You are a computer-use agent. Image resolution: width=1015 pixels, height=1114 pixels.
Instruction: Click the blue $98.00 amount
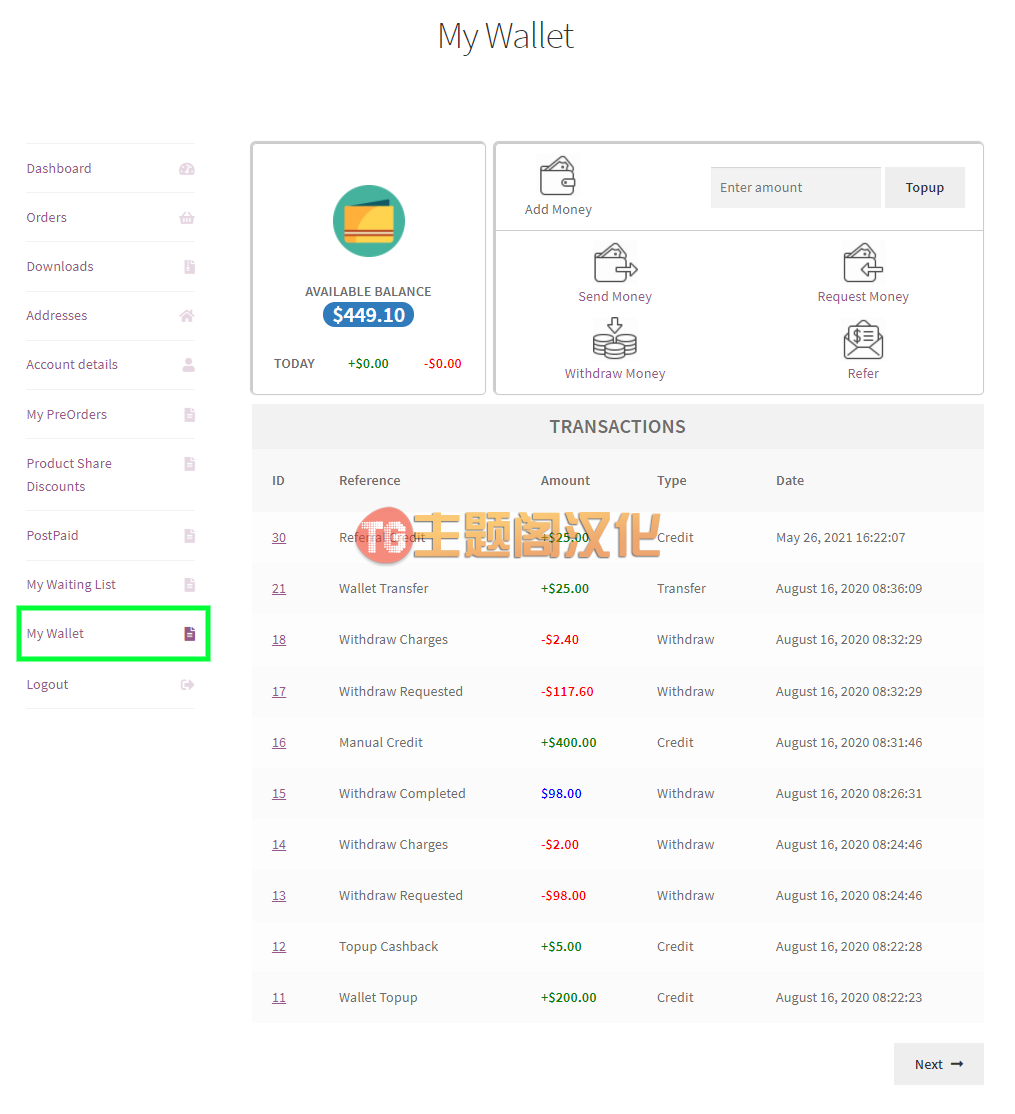pyautogui.click(x=561, y=794)
